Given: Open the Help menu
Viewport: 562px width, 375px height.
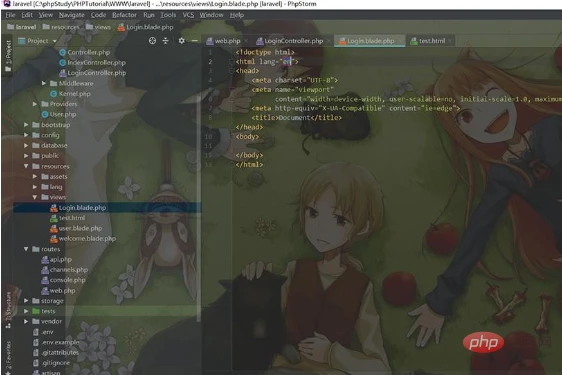Looking at the screenshot, I should [237, 15].
